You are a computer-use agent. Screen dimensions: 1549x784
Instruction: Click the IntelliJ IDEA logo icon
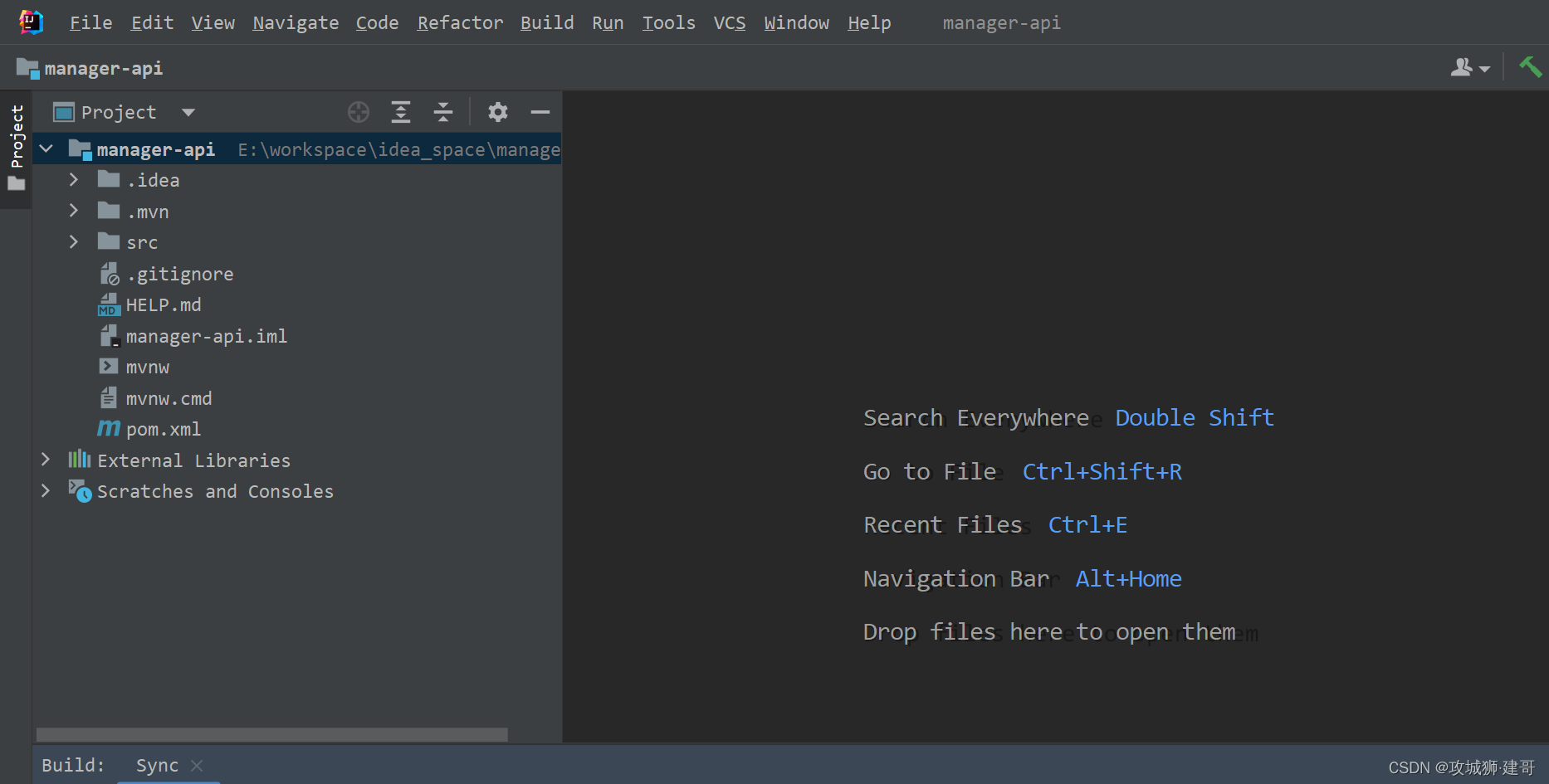(x=31, y=22)
